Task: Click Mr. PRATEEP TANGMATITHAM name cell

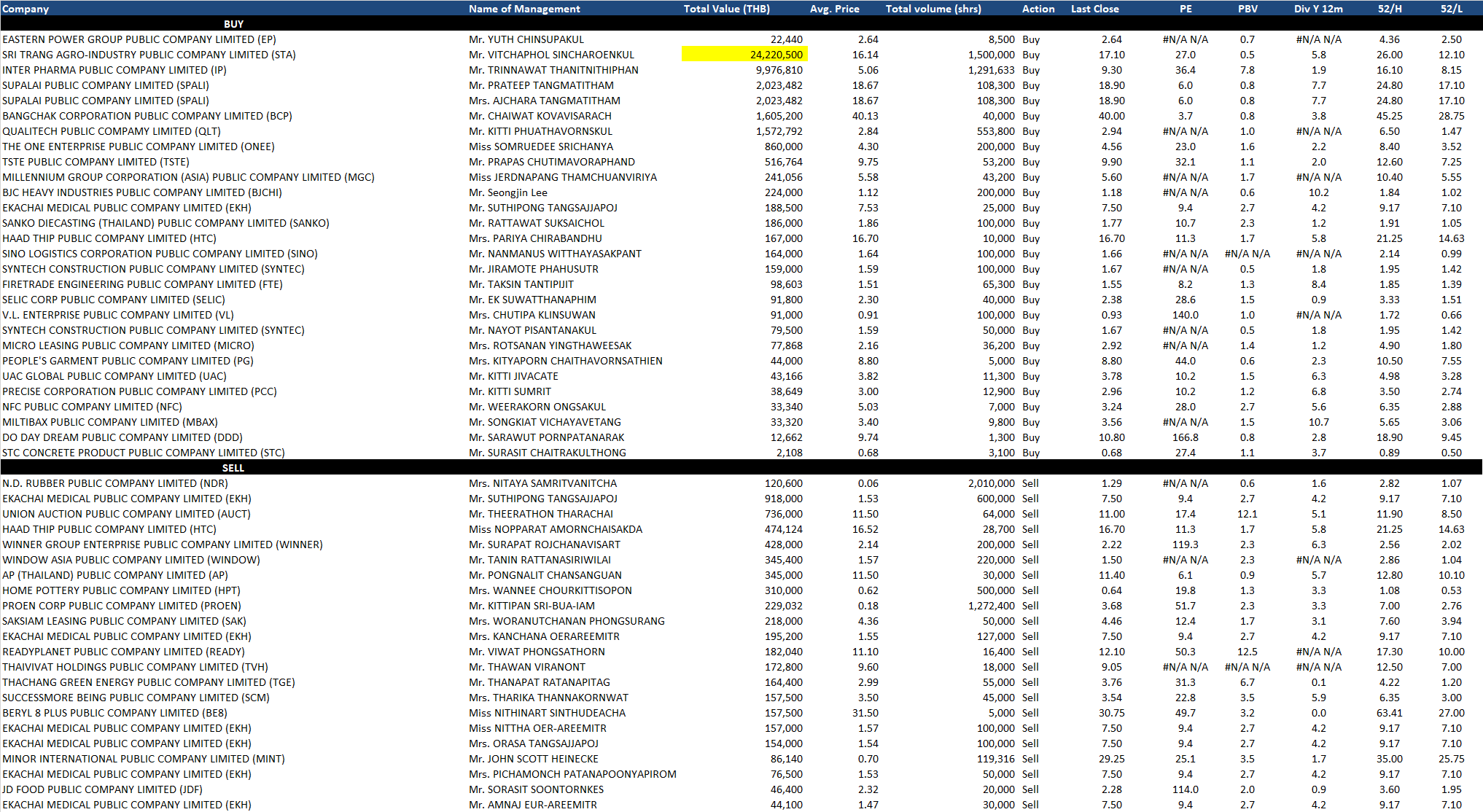Action: [x=541, y=85]
